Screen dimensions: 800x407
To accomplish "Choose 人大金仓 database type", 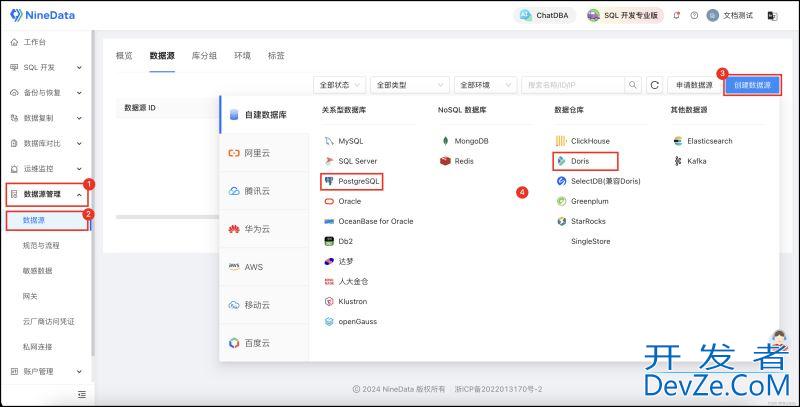I will pyautogui.click(x=346, y=282).
